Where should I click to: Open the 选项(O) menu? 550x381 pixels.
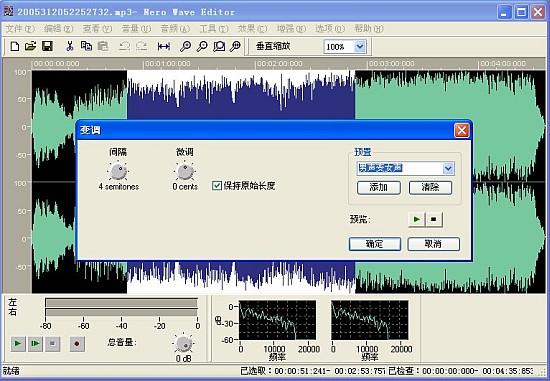(330, 28)
